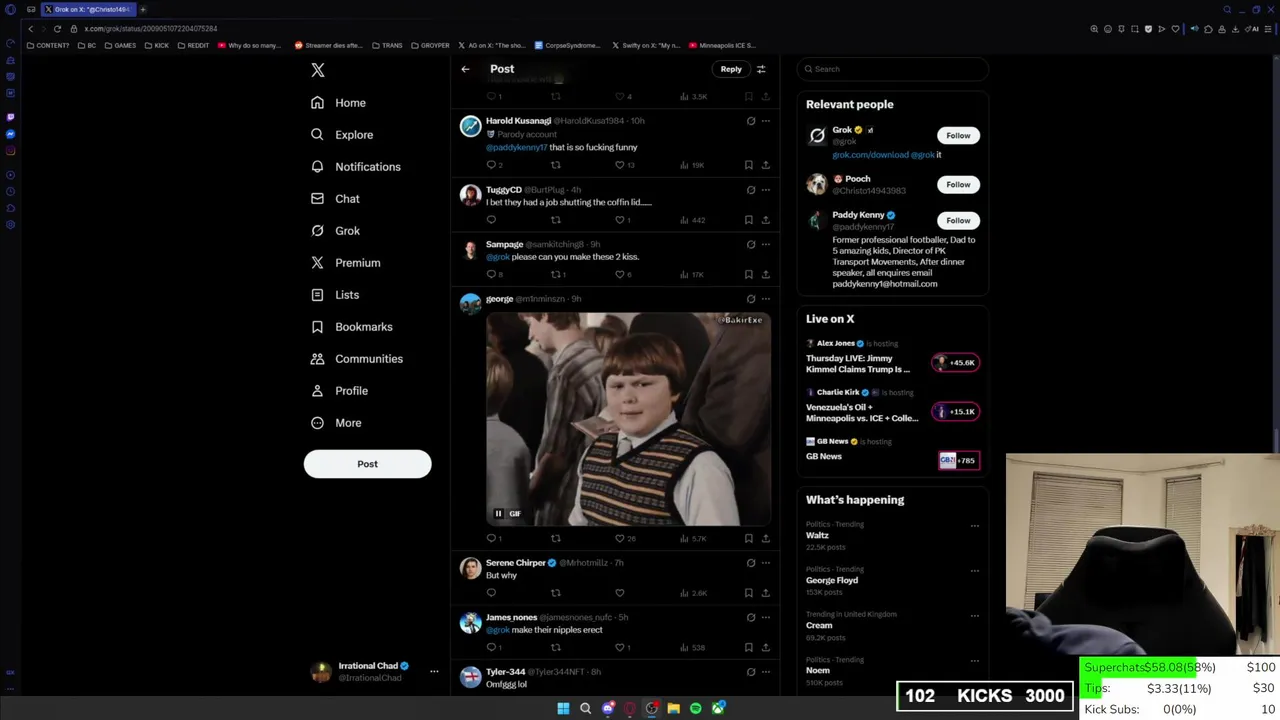
Task: Open Harold Kusanagi's profile avatar
Action: point(470,126)
